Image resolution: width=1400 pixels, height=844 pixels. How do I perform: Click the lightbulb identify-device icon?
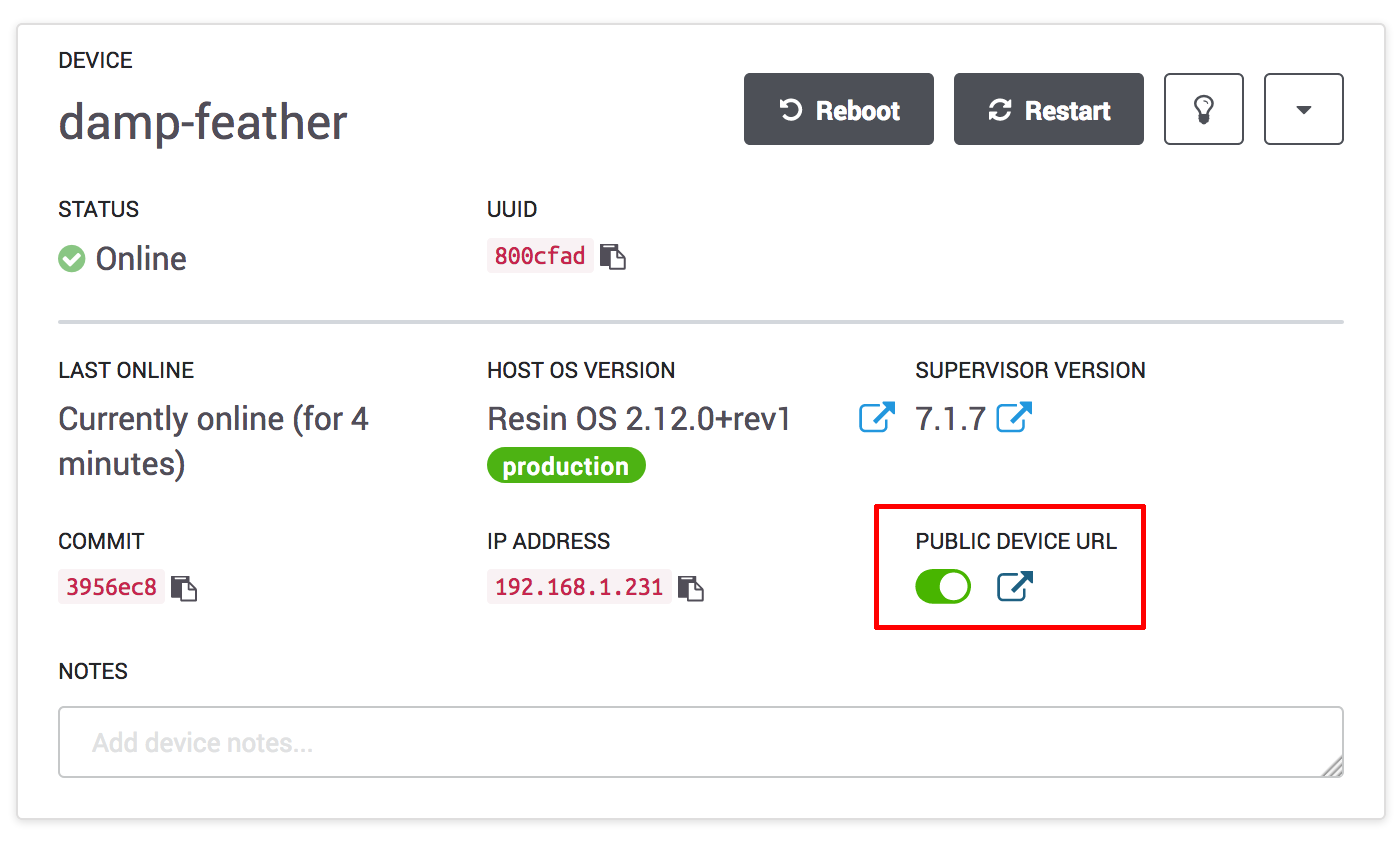point(1203,109)
